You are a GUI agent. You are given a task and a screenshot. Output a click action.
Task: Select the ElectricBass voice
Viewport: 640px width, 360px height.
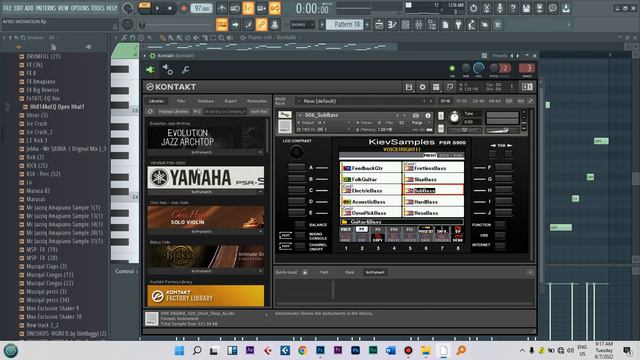[x=371, y=190]
